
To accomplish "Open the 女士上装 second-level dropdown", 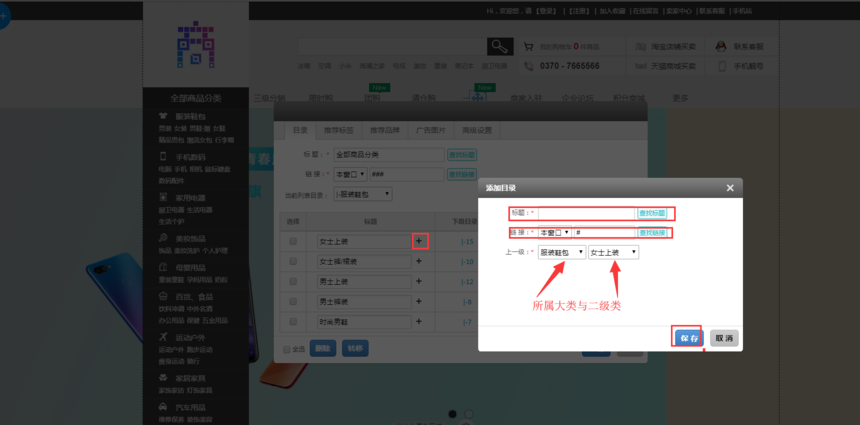I will click(613, 252).
